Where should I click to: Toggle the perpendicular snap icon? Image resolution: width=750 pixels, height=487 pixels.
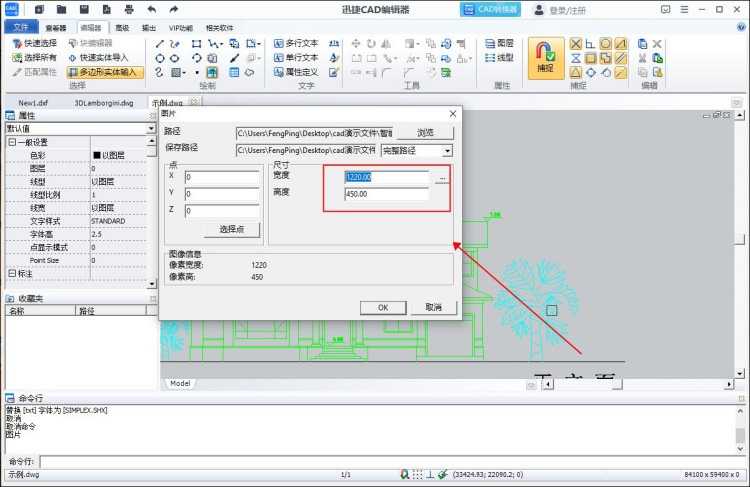(x=591, y=44)
